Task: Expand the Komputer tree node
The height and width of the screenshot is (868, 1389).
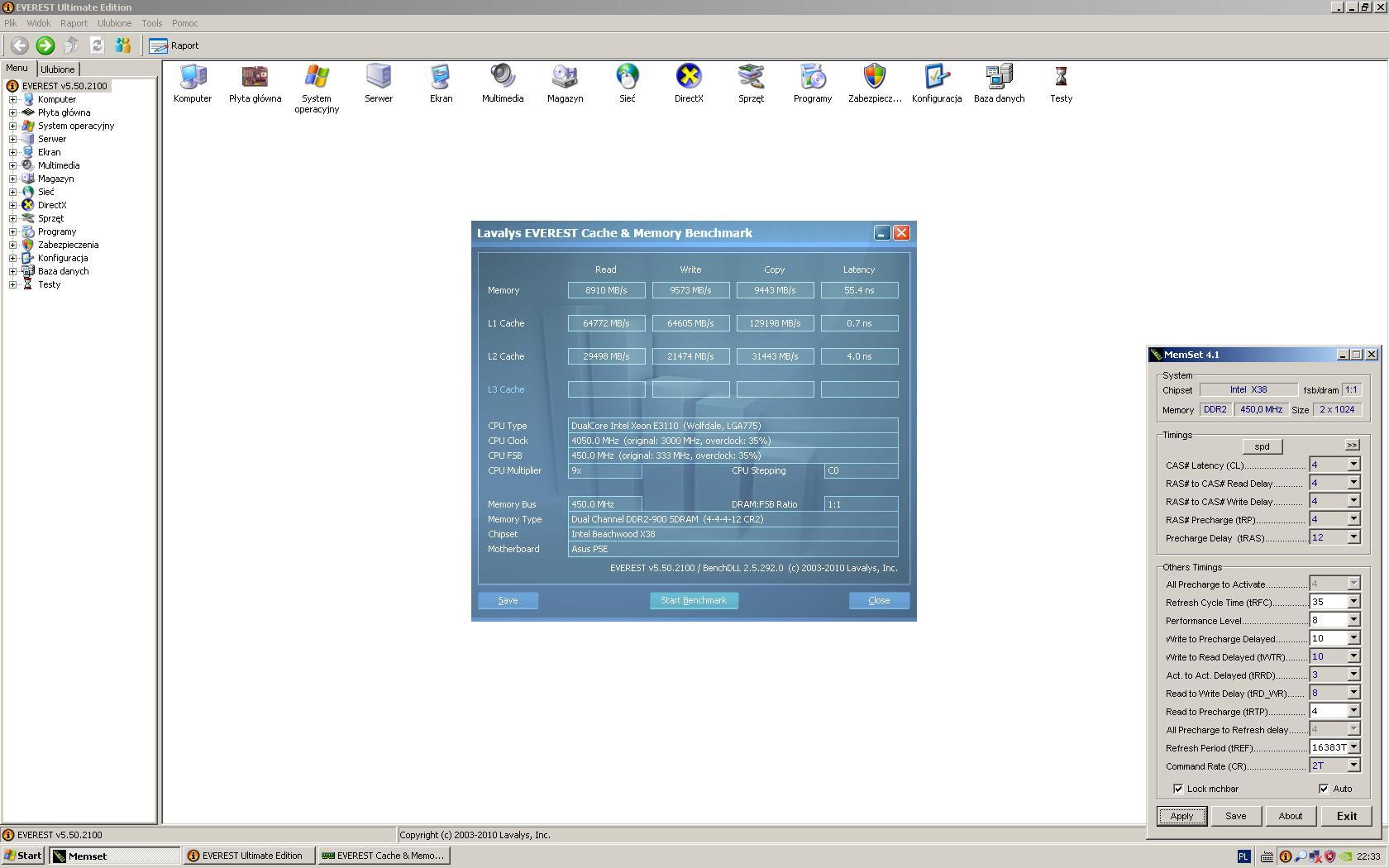Action: 13,99
